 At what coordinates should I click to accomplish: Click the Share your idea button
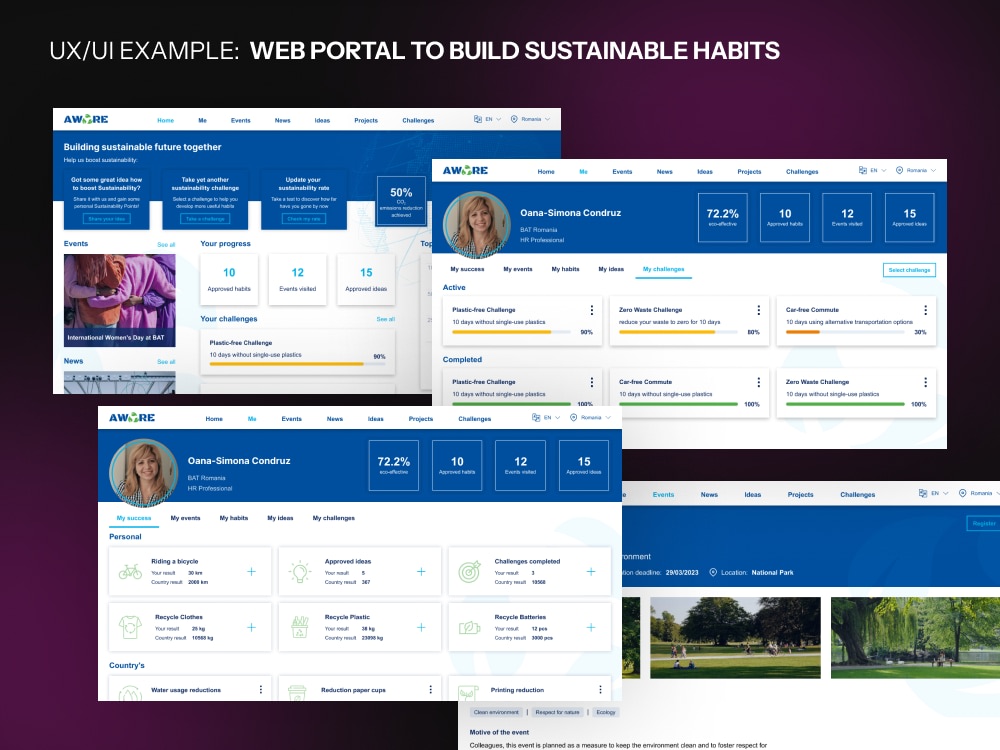click(106, 219)
